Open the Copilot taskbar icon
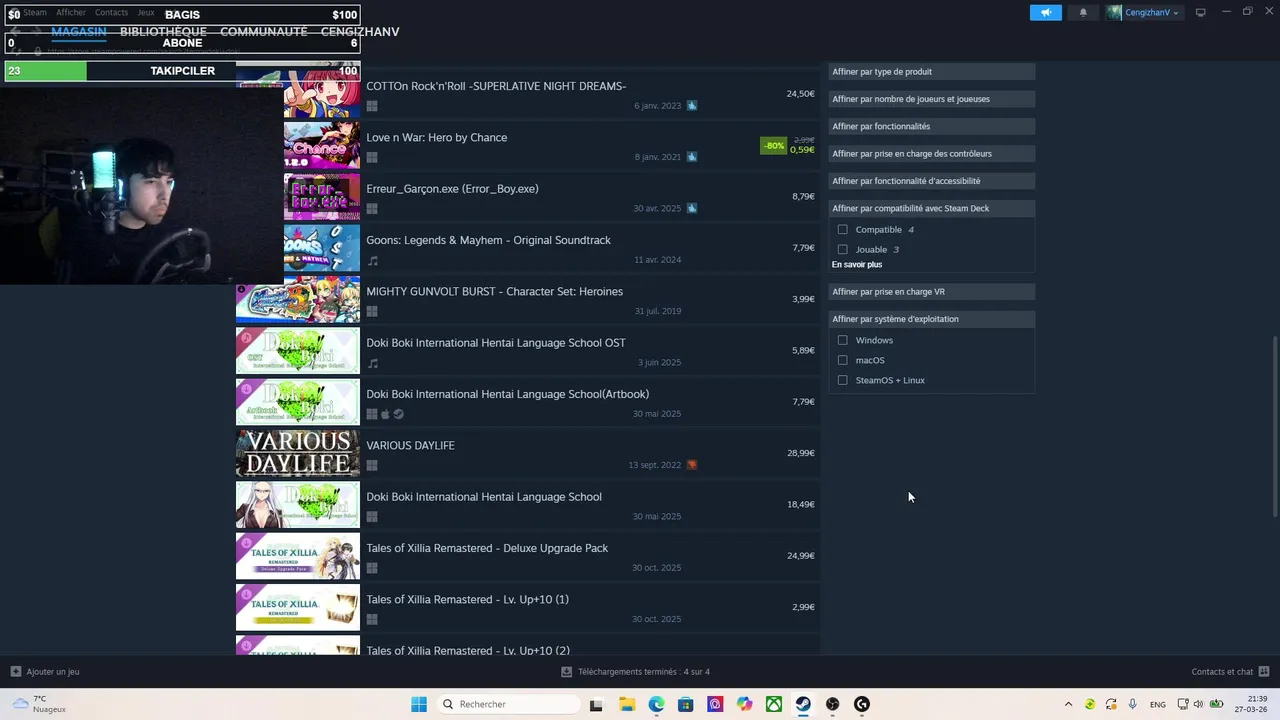Viewport: 1280px width, 720px height. click(744, 704)
